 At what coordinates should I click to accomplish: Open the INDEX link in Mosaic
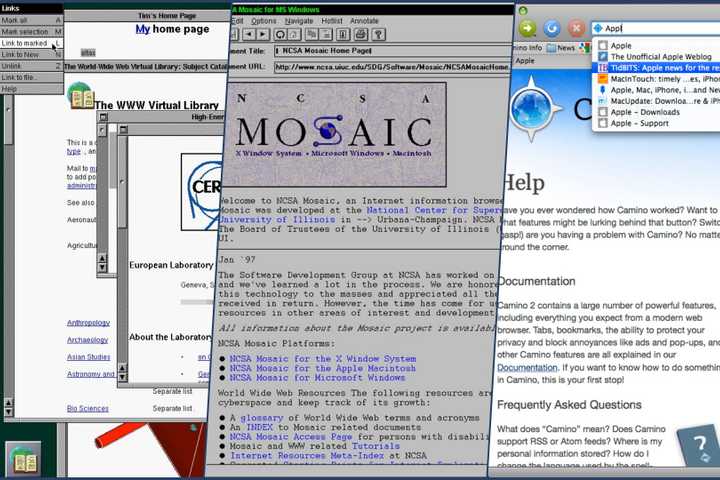click(259, 427)
